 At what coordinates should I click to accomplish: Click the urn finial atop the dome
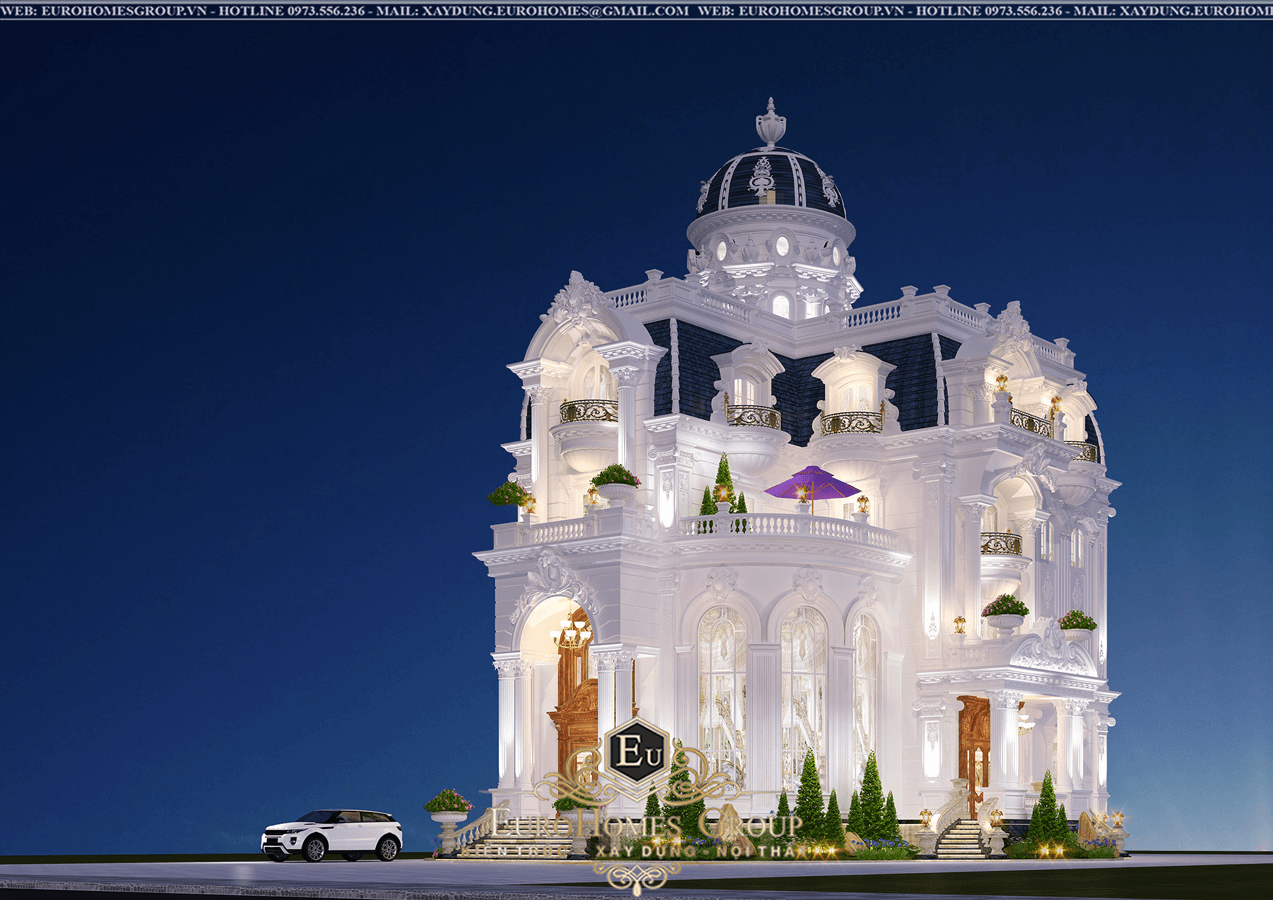point(770,124)
